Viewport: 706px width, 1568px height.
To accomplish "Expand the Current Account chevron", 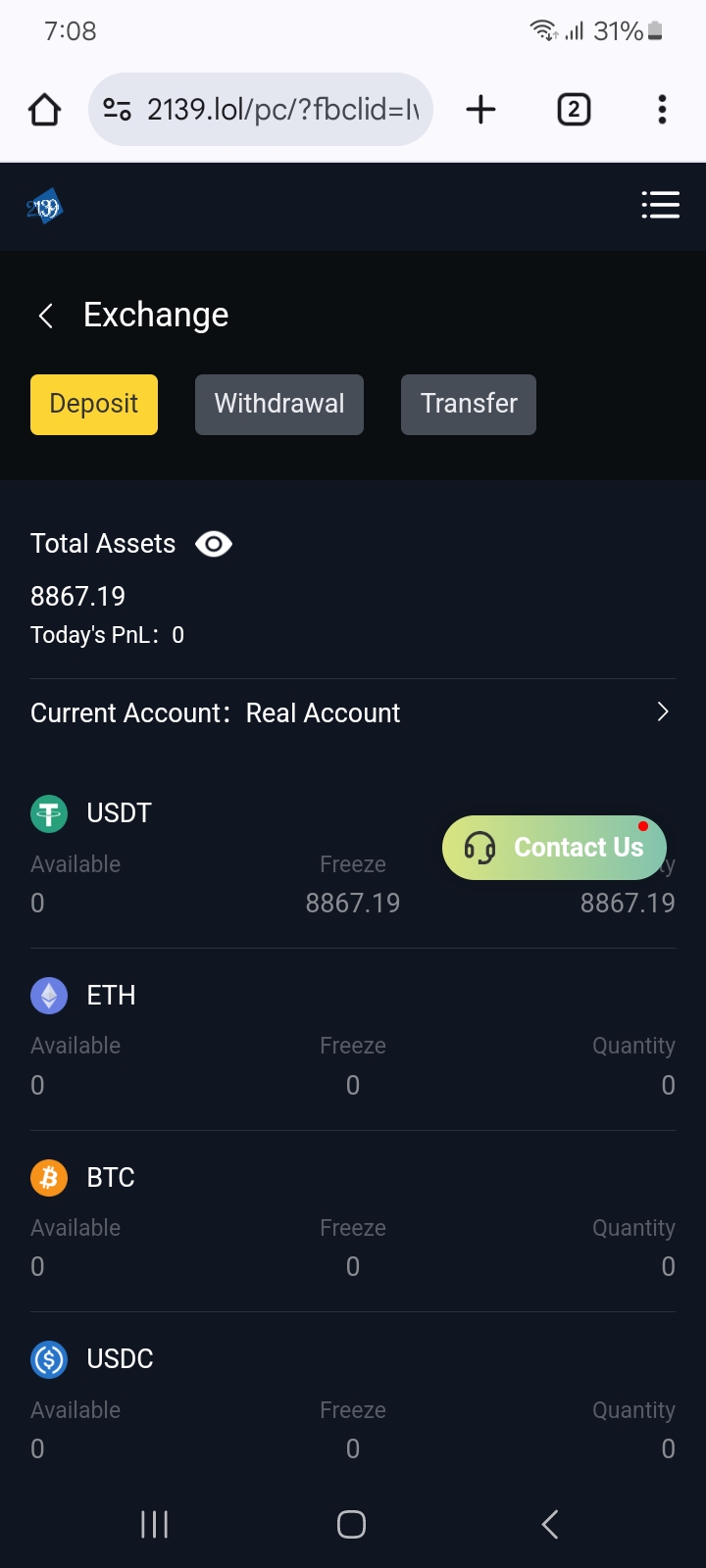I will 663,712.
